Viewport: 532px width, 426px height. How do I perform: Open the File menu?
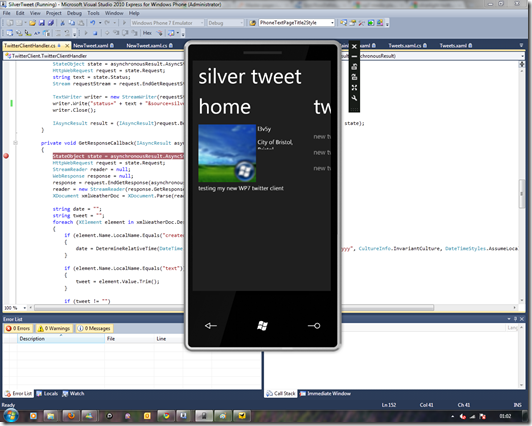pyautogui.click(x=6, y=13)
